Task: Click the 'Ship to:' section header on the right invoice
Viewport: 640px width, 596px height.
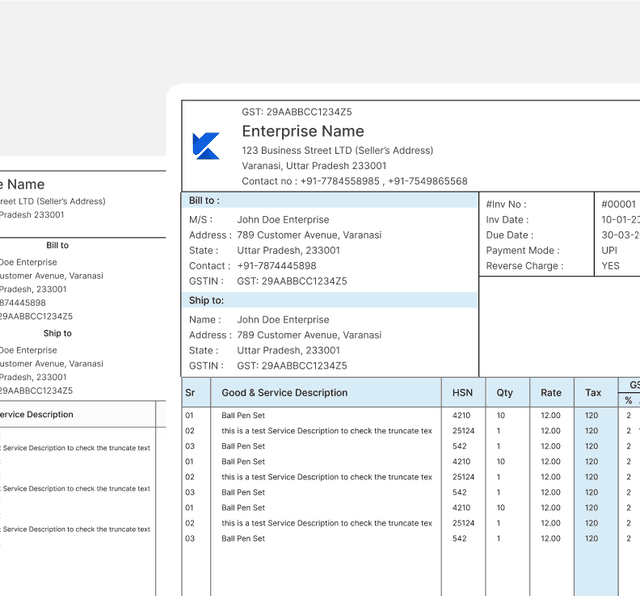Action: [206, 300]
